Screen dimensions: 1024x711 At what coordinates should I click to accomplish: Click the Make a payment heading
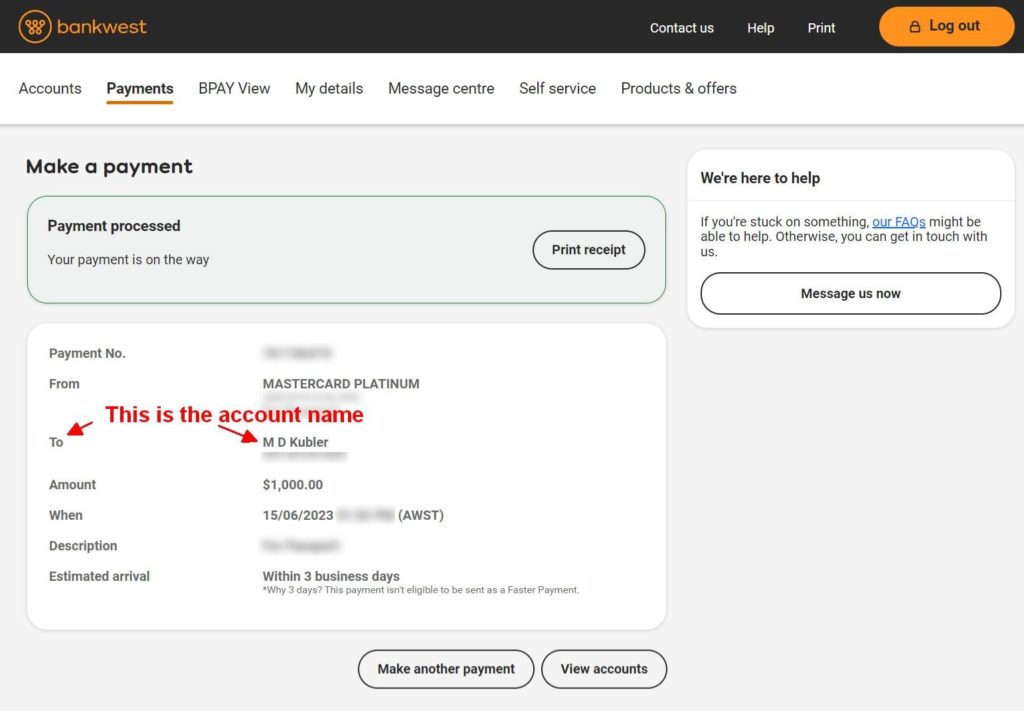coord(109,166)
